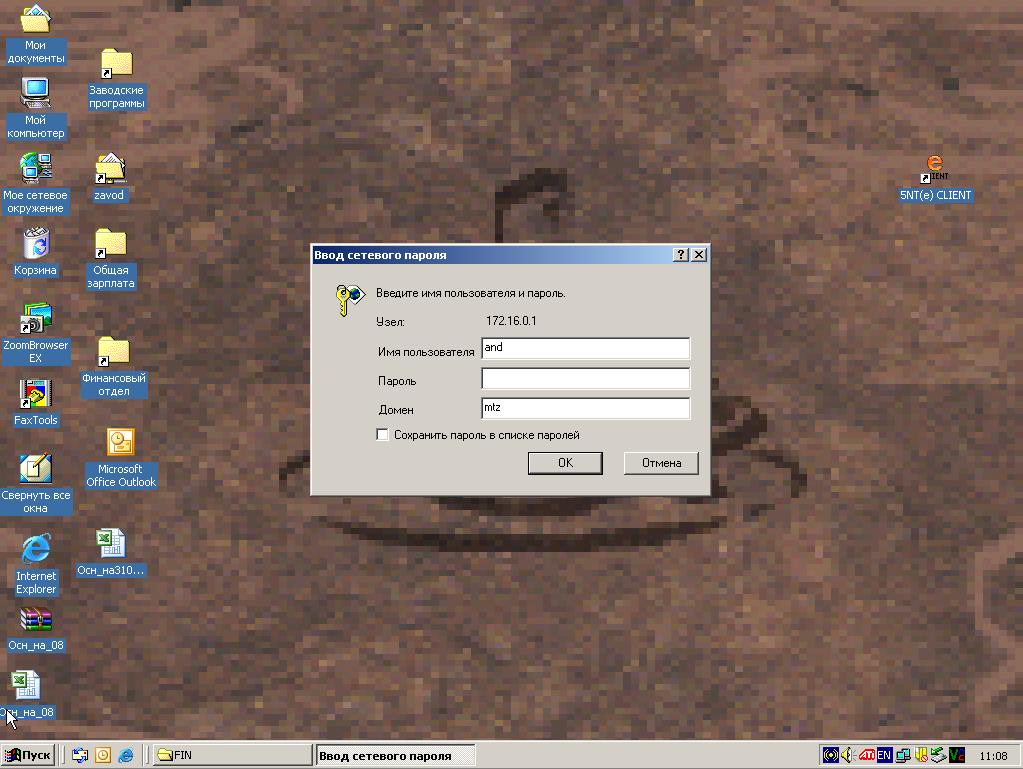Image resolution: width=1023 pixels, height=769 pixels.
Task: Click the ATI tray icon
Action: (866, 755)
